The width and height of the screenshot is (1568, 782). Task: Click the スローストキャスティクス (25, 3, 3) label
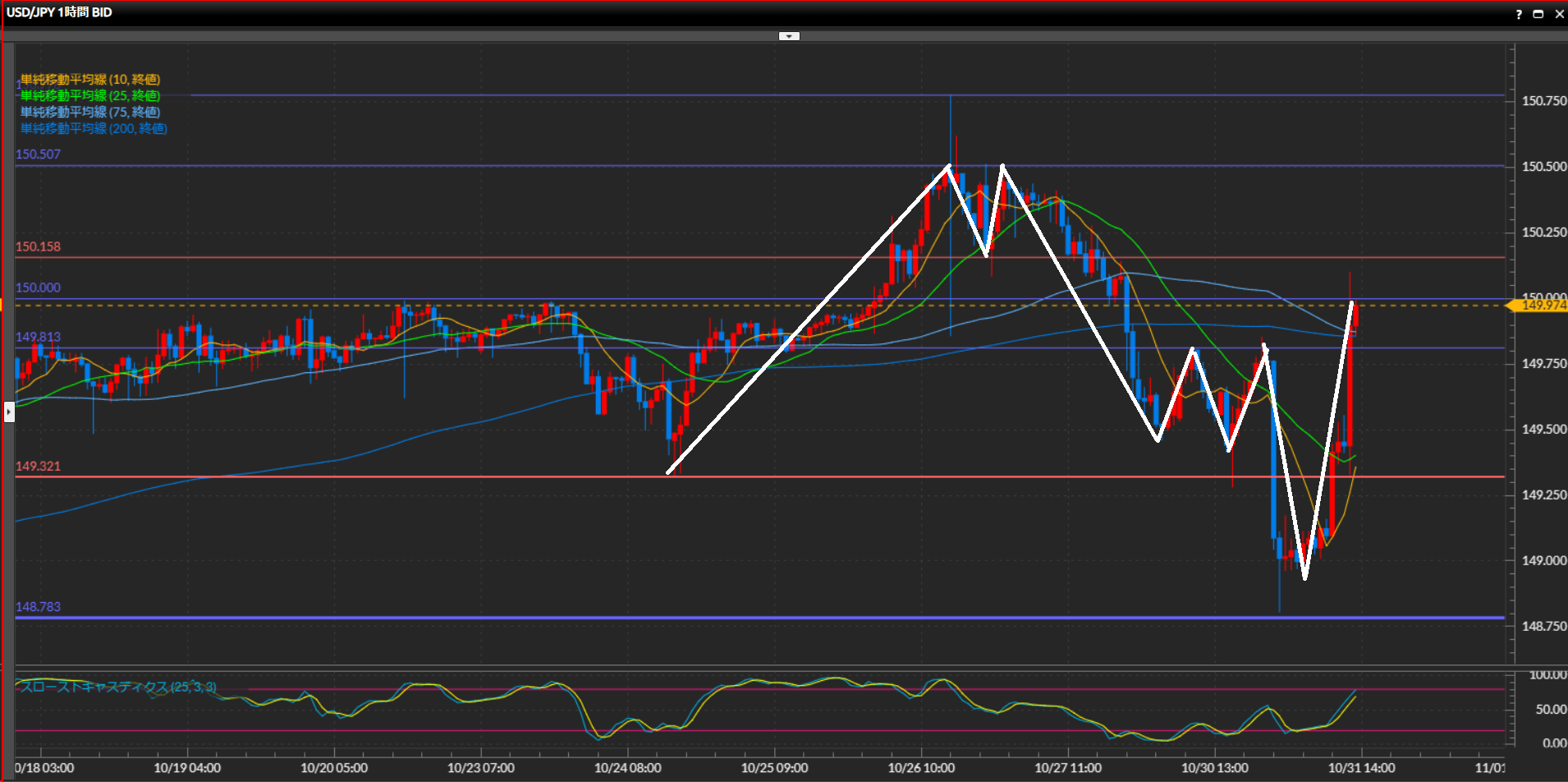click(x=118, y=687)
